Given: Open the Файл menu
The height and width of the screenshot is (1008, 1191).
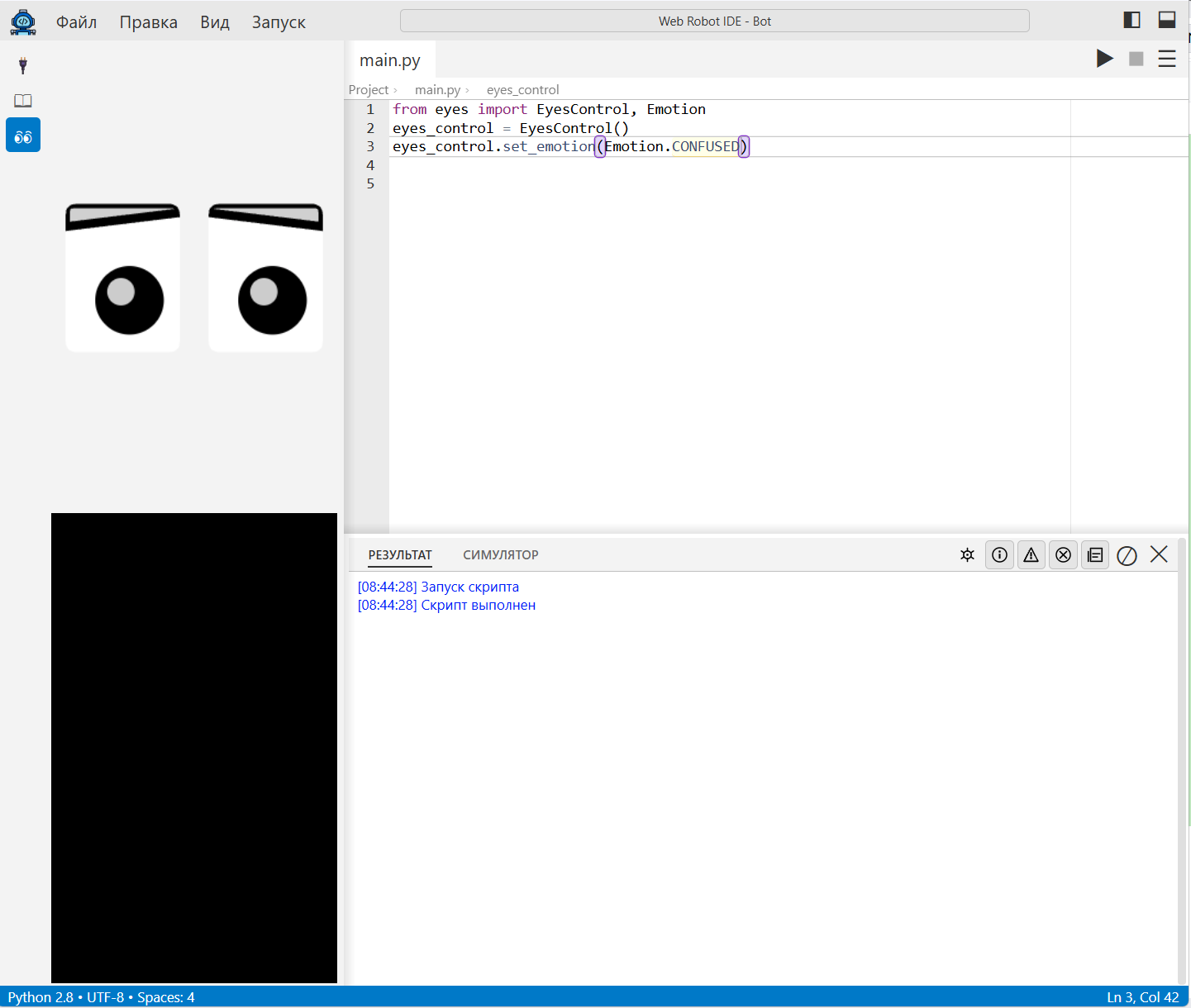Looking at the screenshot, I should click(77, 22).
